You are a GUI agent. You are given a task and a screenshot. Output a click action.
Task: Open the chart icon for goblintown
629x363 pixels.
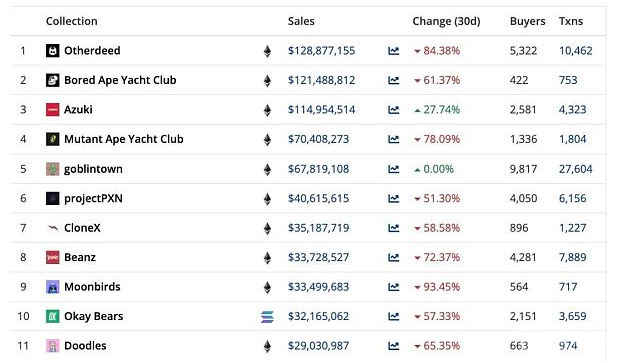click(x=393, y=169)
